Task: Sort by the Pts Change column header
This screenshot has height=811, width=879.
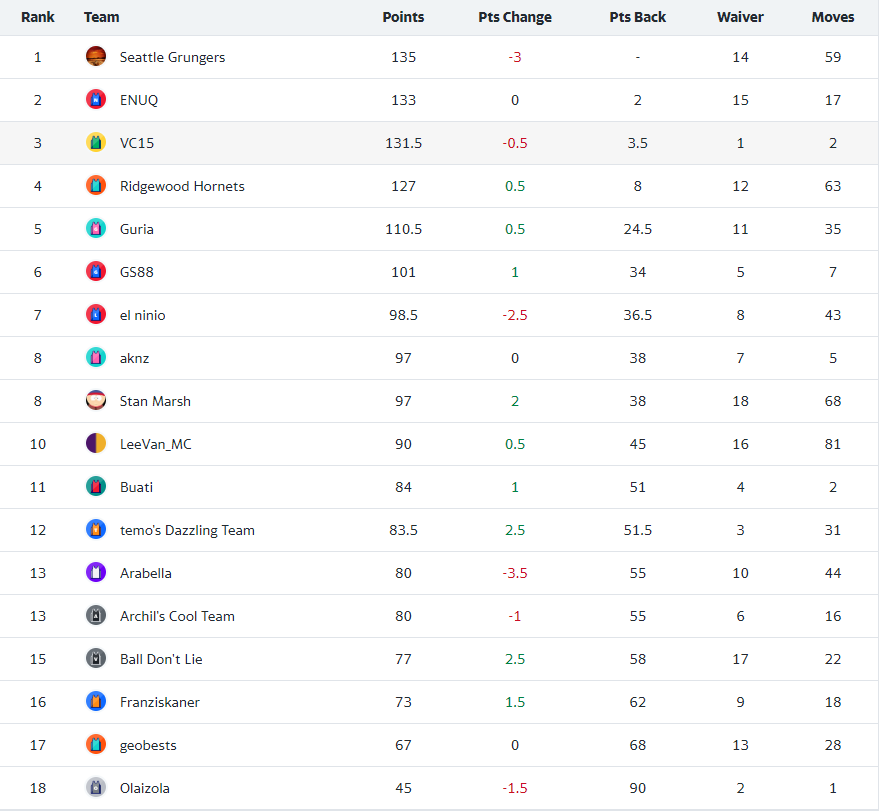Action: coord(515,17)
